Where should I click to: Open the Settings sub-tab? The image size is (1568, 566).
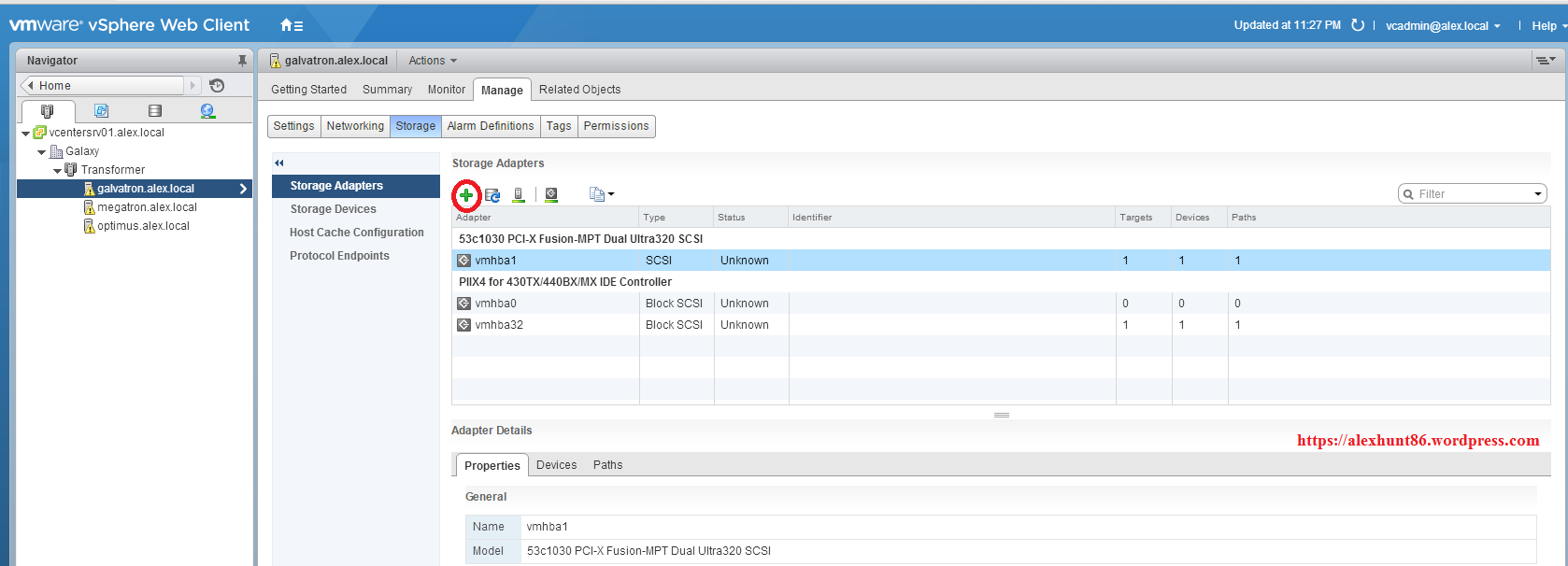[293, 126]
